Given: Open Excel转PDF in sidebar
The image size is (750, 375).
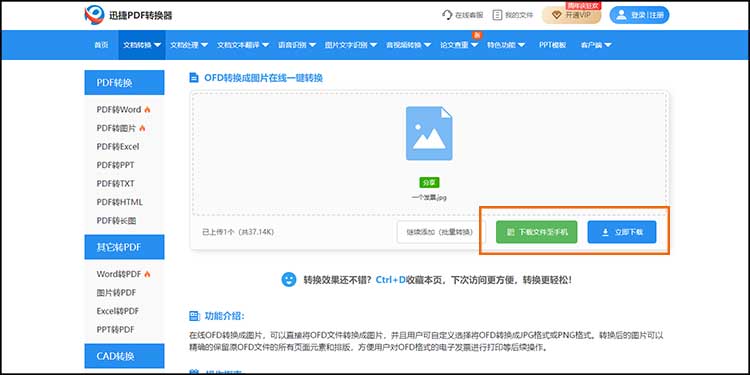Looking at the screenshot, I should click(x=118, y=311).
